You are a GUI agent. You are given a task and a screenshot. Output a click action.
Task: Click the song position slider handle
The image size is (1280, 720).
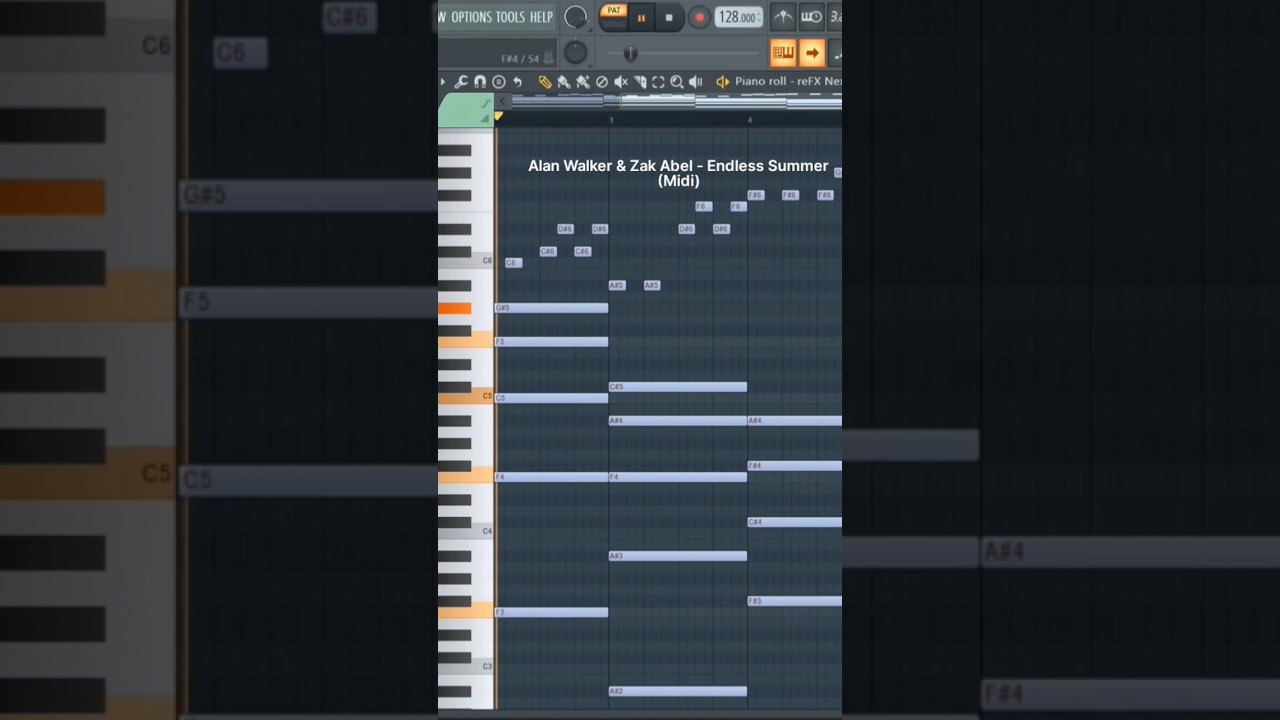[630, 53]
